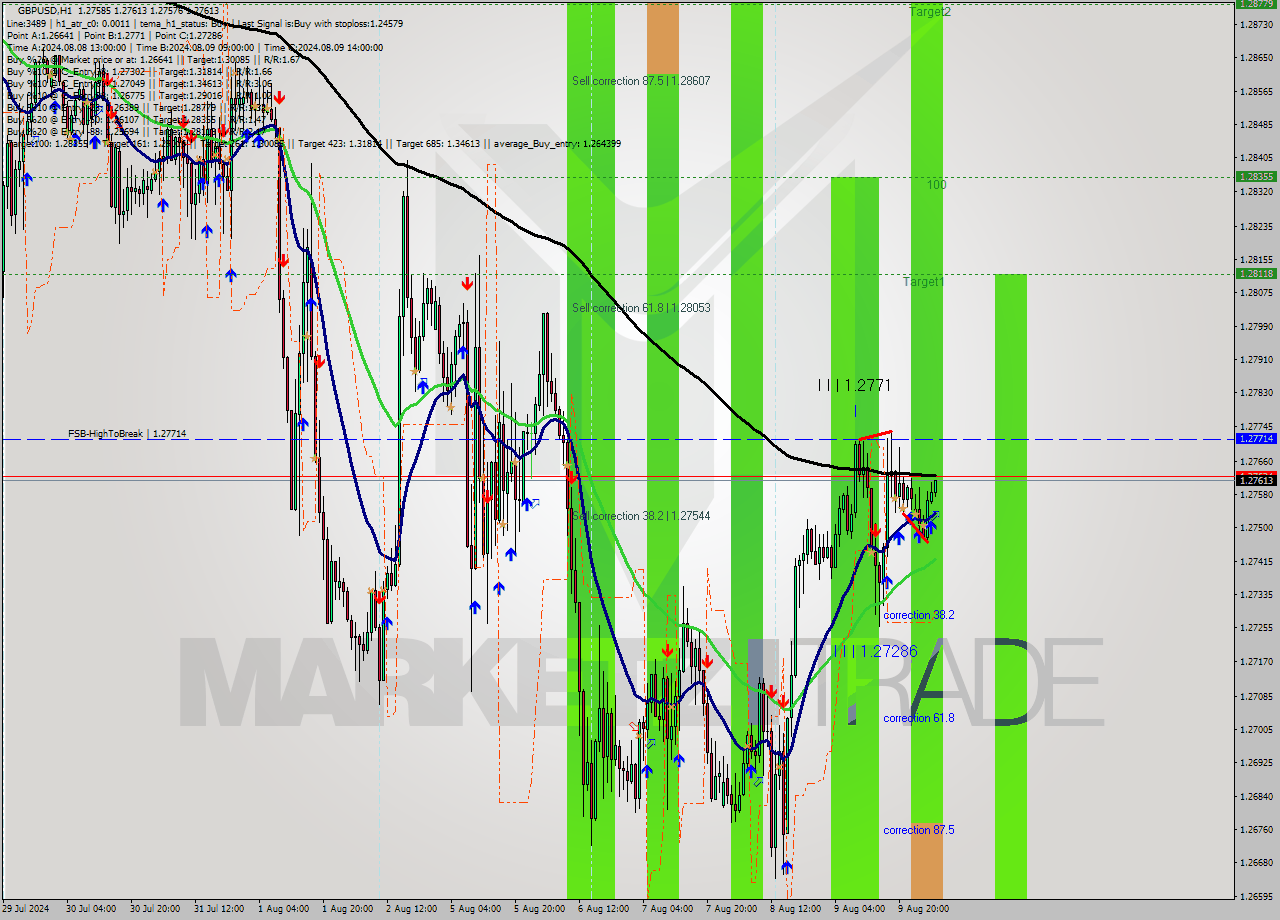Click the blue 'correction 38.2' label
Viewport: 1280px width, 920px height.
pos(918,615)
